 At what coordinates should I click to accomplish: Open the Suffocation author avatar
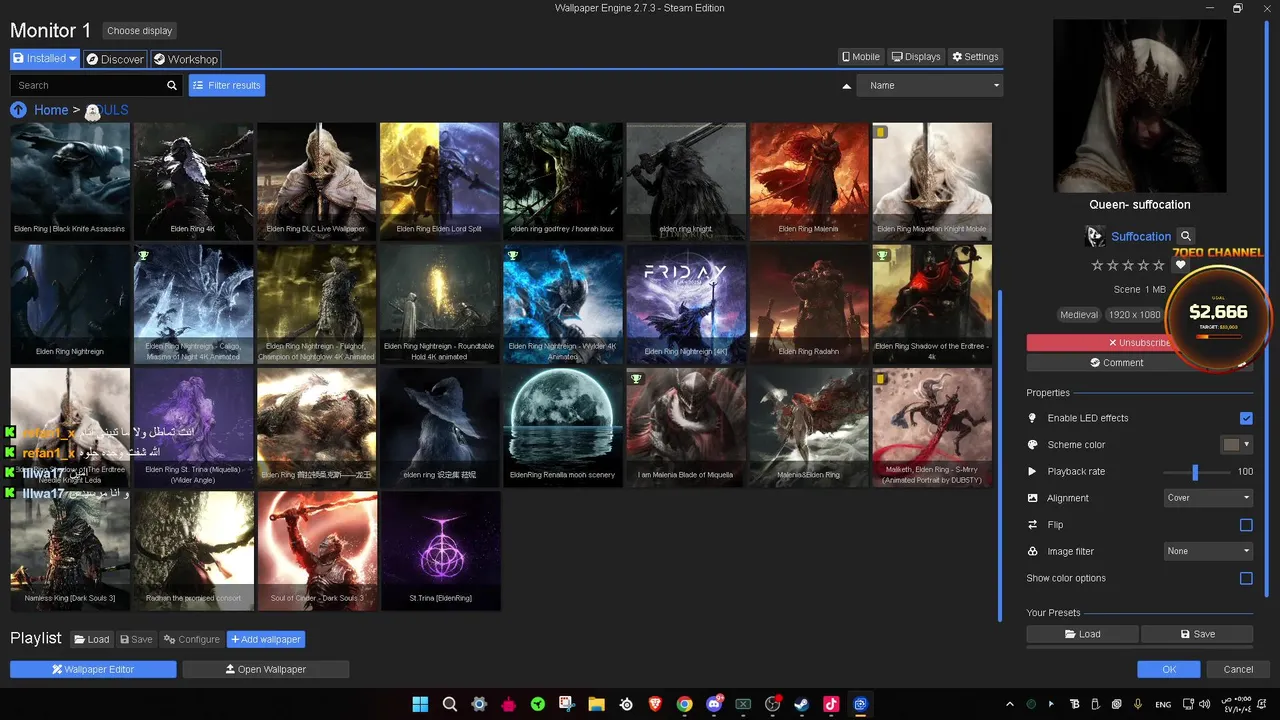(x=1094, y=237)
